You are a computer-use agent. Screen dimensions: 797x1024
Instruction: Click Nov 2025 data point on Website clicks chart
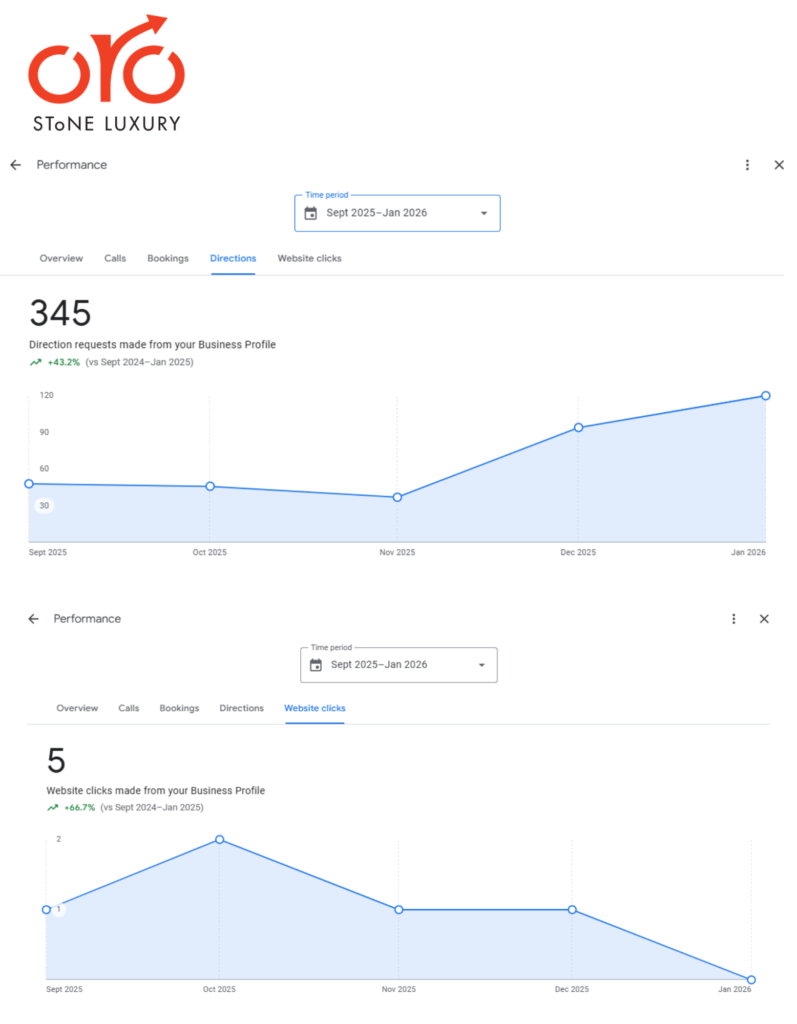coord(398,910)
